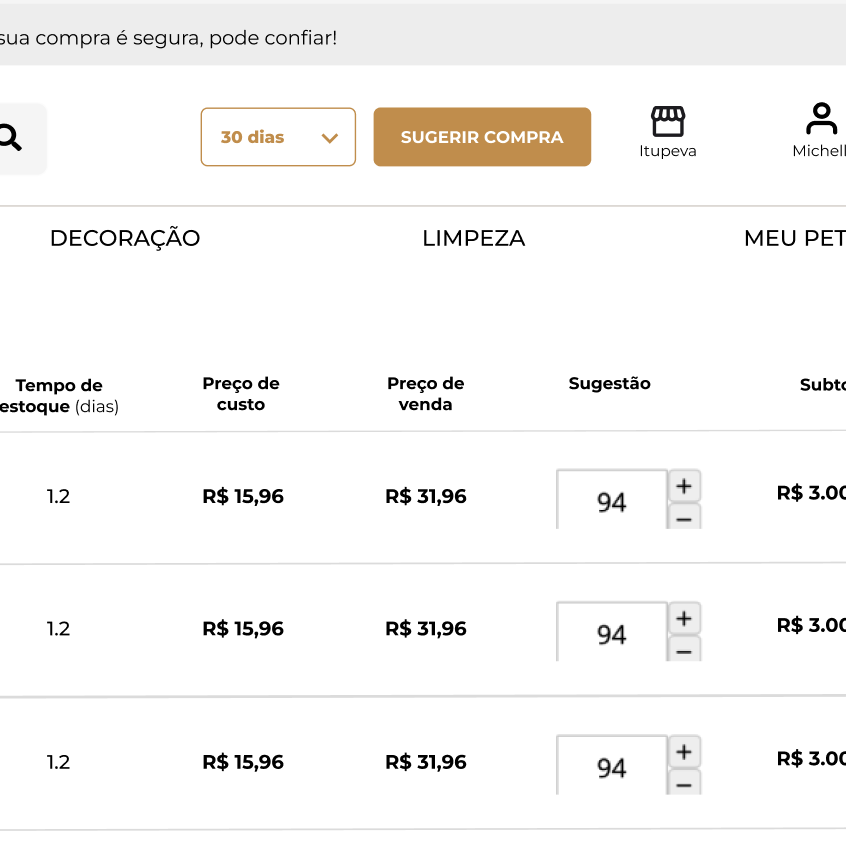Increase quantity with first row plus

point(684,486)
